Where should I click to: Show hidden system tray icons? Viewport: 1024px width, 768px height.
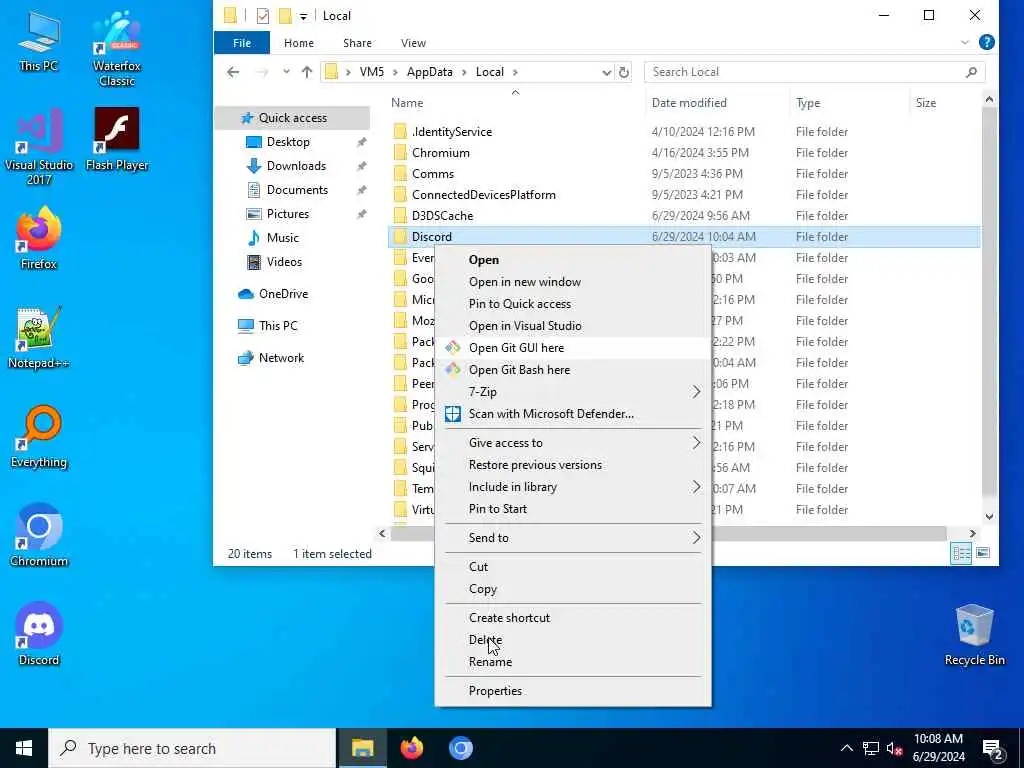click(846, 749)
